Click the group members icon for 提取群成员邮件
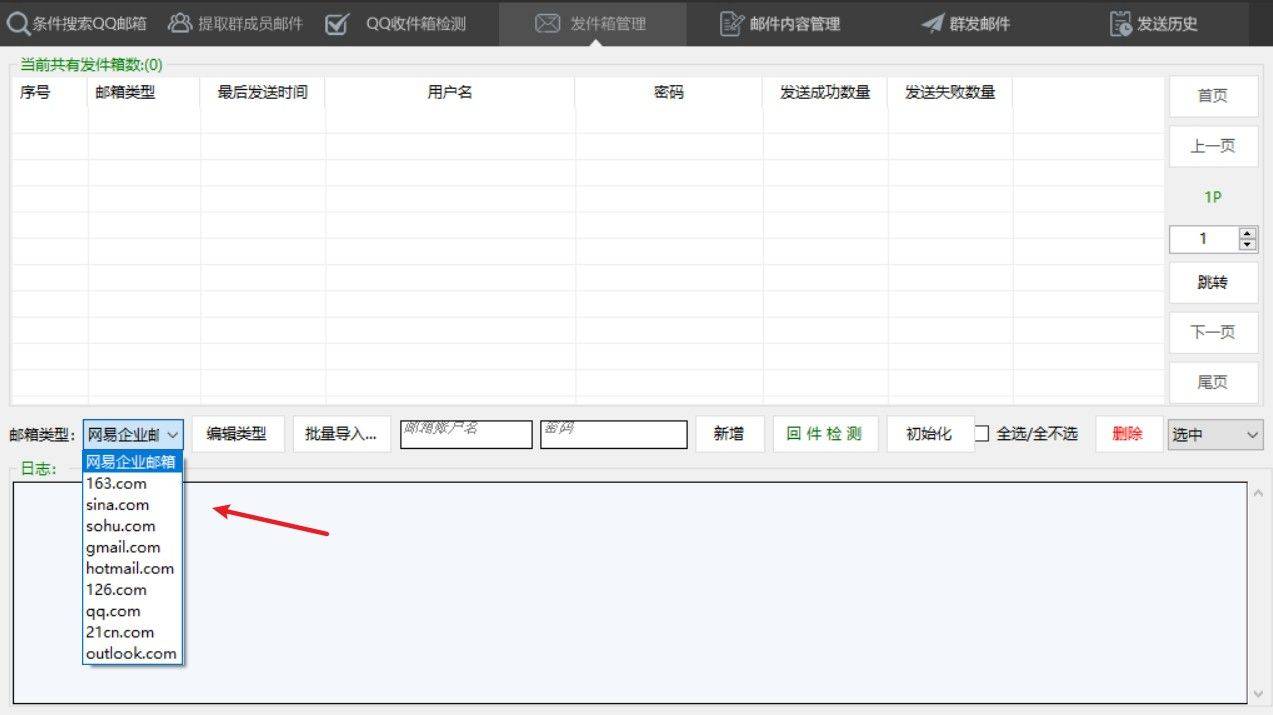Screen dimensions: 1273x715 180,23
